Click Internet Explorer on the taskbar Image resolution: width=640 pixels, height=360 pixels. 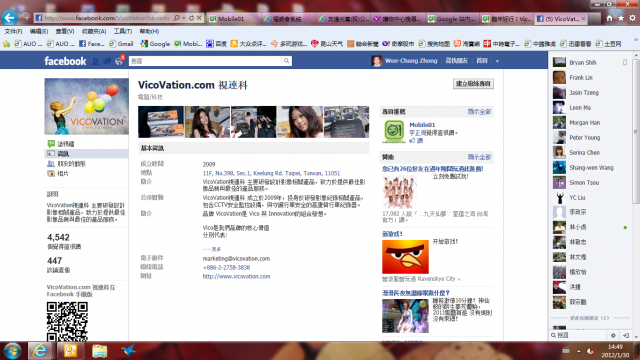tap(40, 351)
